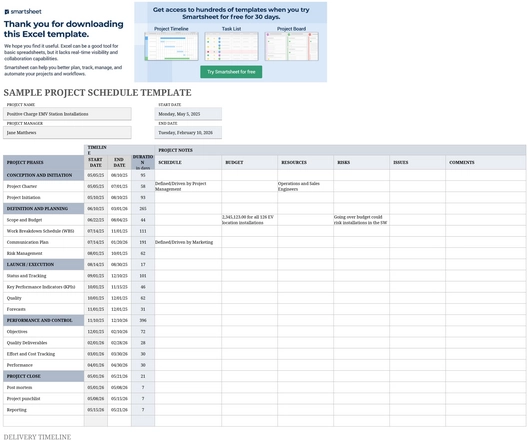Select the Status and Tracking row label
This screenshot has height=441, width=528.
point(44,276)
